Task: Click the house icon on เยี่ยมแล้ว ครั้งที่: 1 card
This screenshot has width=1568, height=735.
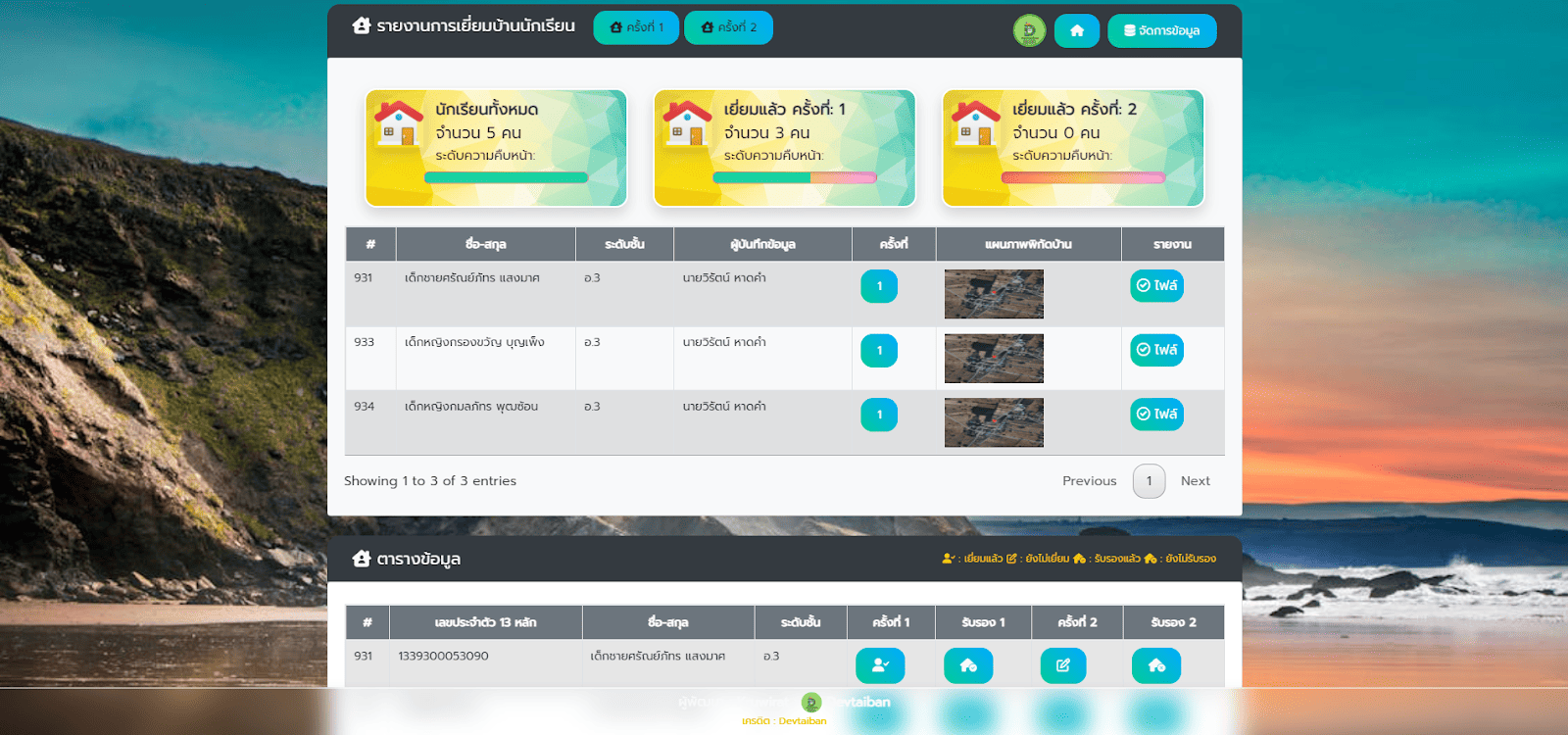Action: (x=687, y=123)
